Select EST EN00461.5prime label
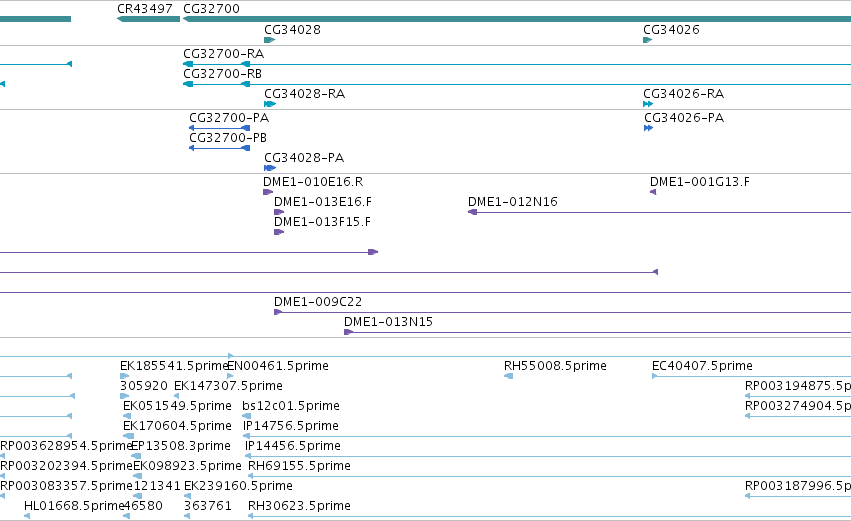The width and height of the screenshot is (851, 521). coord(278,366)
